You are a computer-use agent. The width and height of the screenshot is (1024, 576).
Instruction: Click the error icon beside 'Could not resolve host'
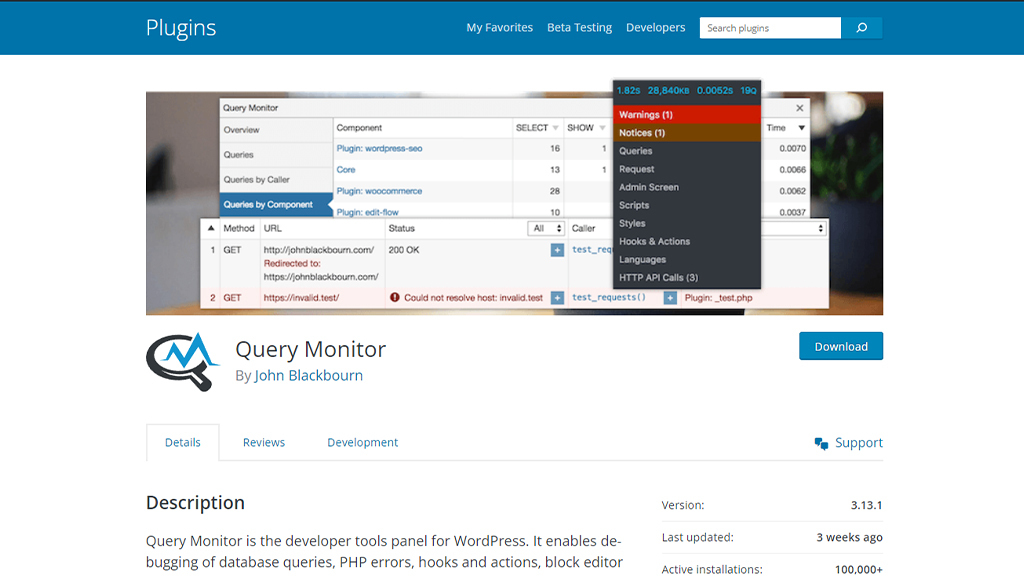point(396,297)
